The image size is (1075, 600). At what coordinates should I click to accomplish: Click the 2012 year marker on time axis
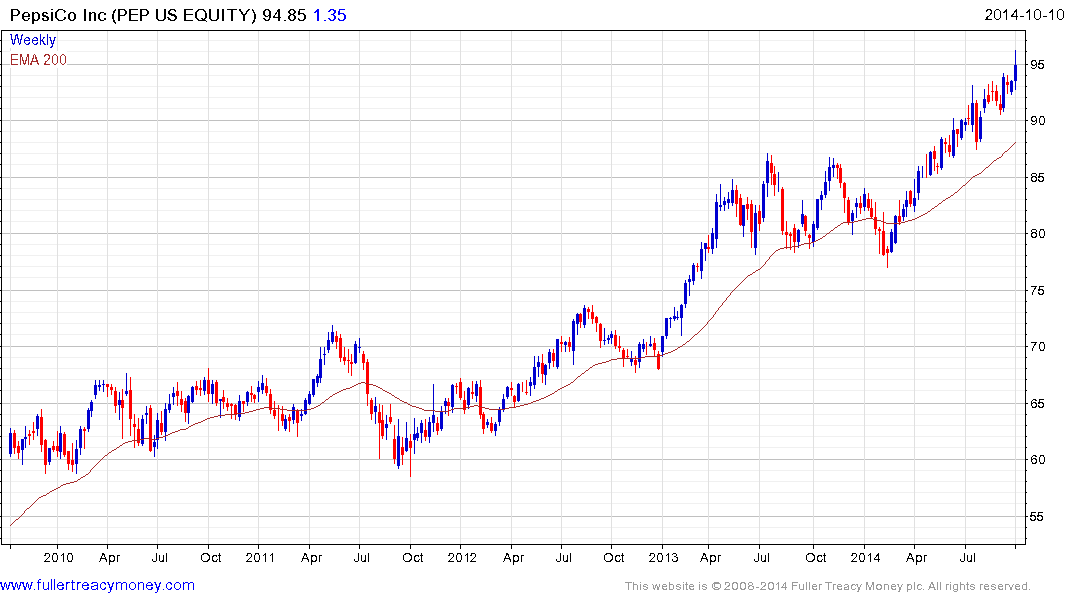461,558
